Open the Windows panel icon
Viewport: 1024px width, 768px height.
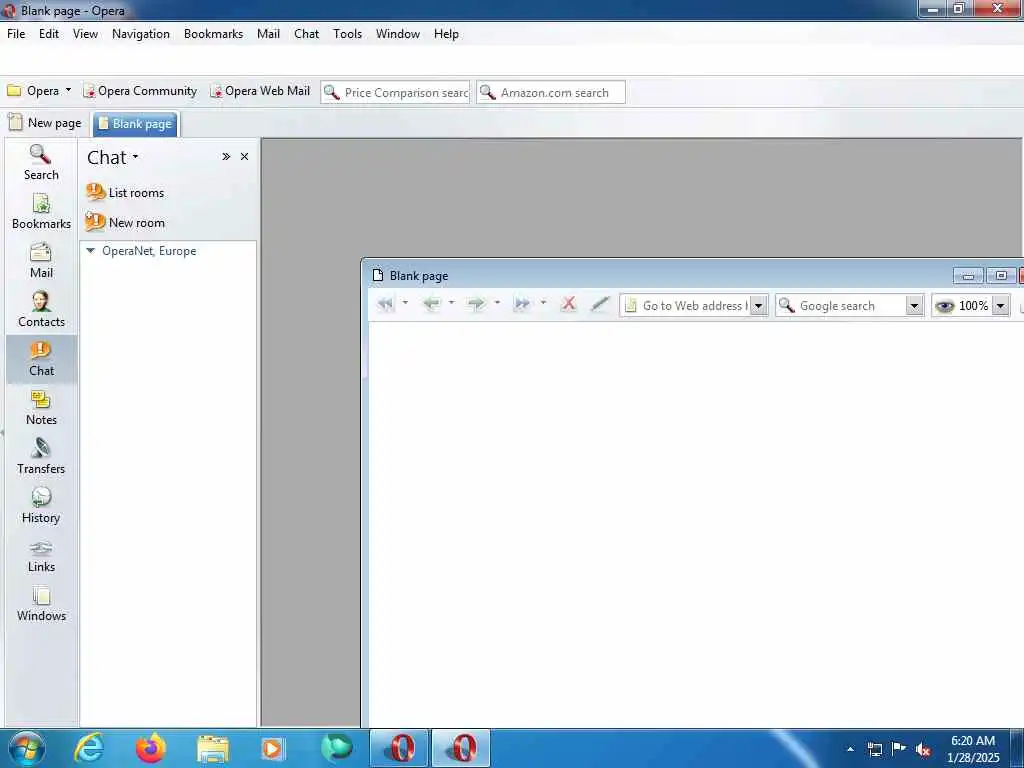point(40,603)
